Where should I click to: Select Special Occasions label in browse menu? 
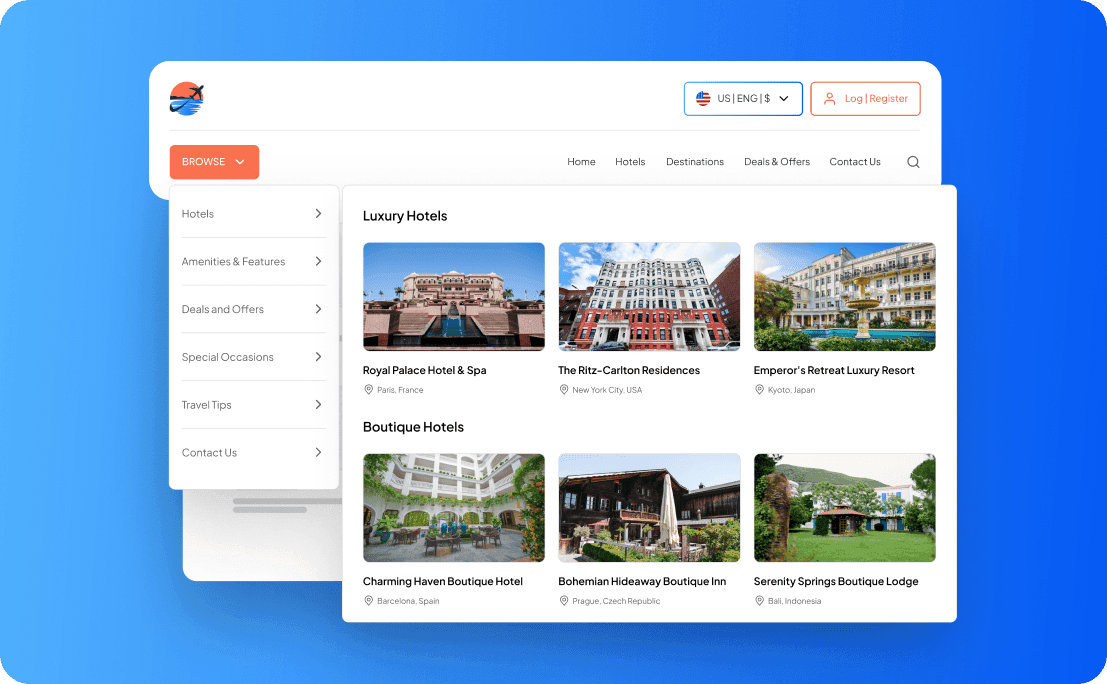227,357
